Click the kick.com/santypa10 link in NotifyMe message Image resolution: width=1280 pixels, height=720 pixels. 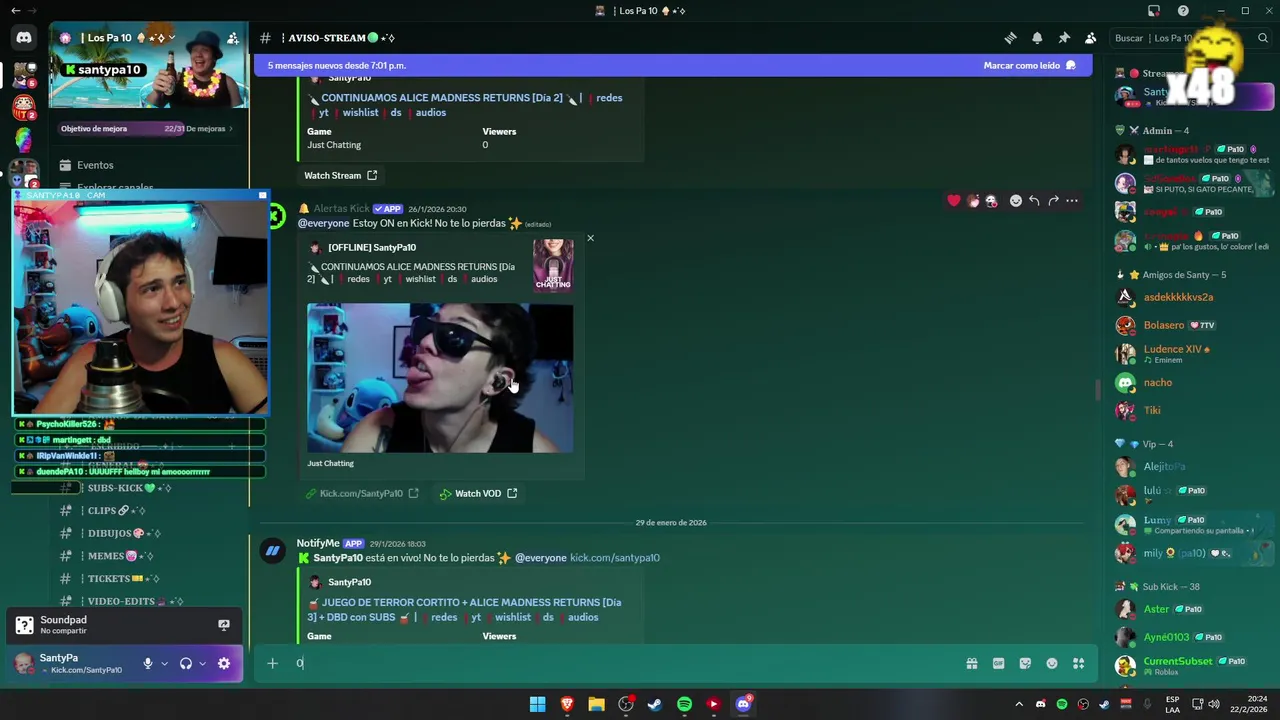(615, 558)
